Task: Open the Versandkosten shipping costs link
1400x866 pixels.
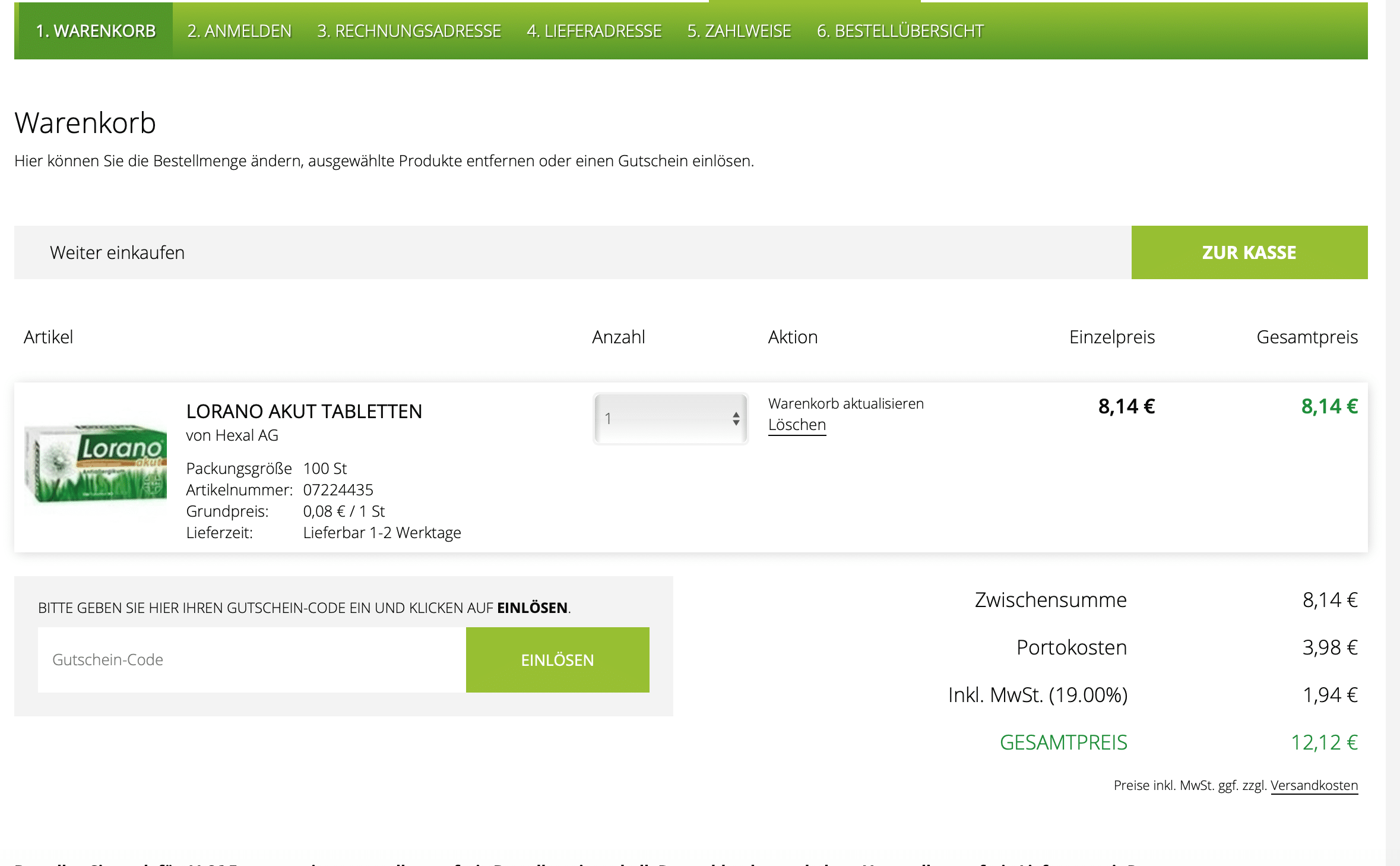Action: (x=1314, y=785)
